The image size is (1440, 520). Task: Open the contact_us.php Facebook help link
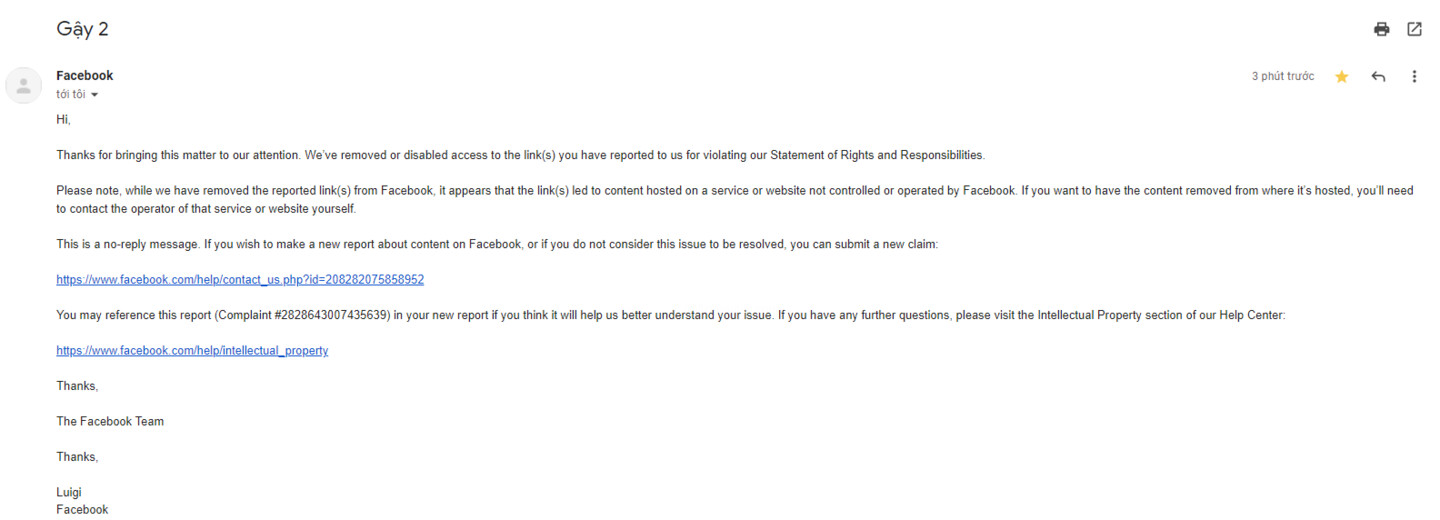pyautogui.click(x=240, y=280)
